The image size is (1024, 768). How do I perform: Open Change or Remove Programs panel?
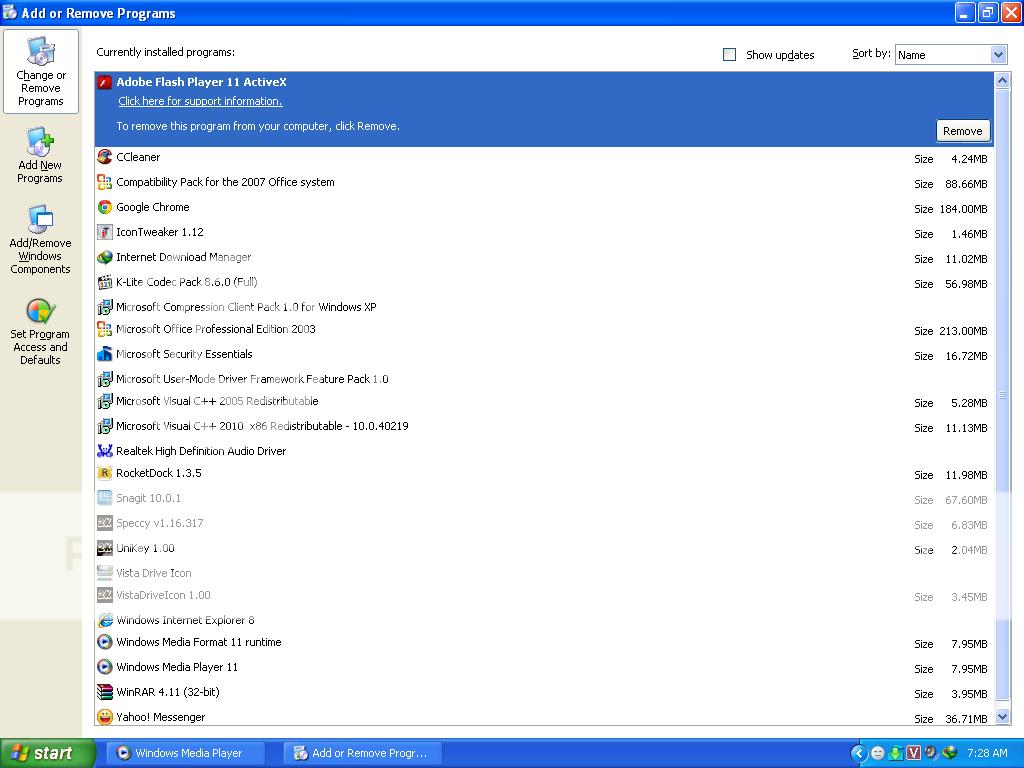point(40,71)
